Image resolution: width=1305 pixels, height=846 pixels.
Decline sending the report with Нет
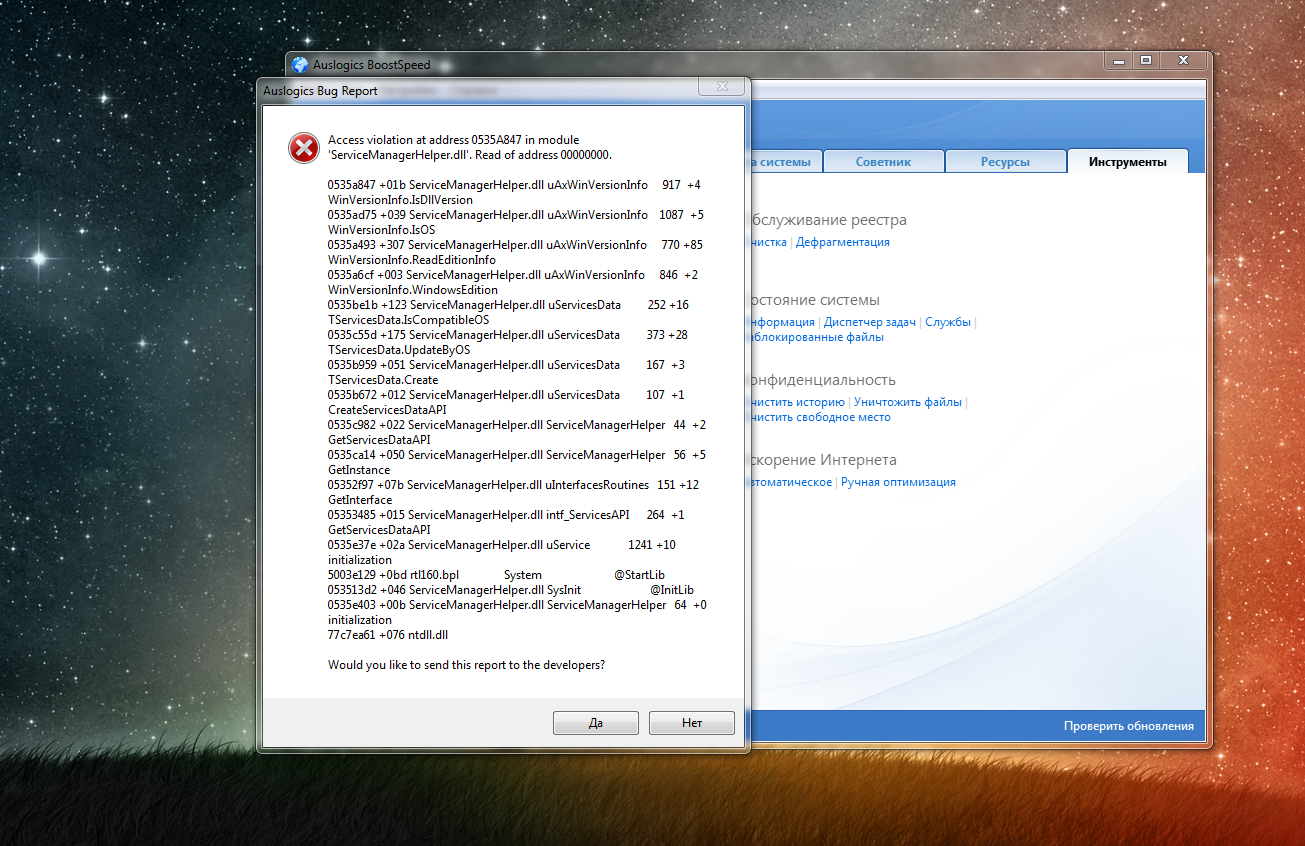[x=692, y=723]
